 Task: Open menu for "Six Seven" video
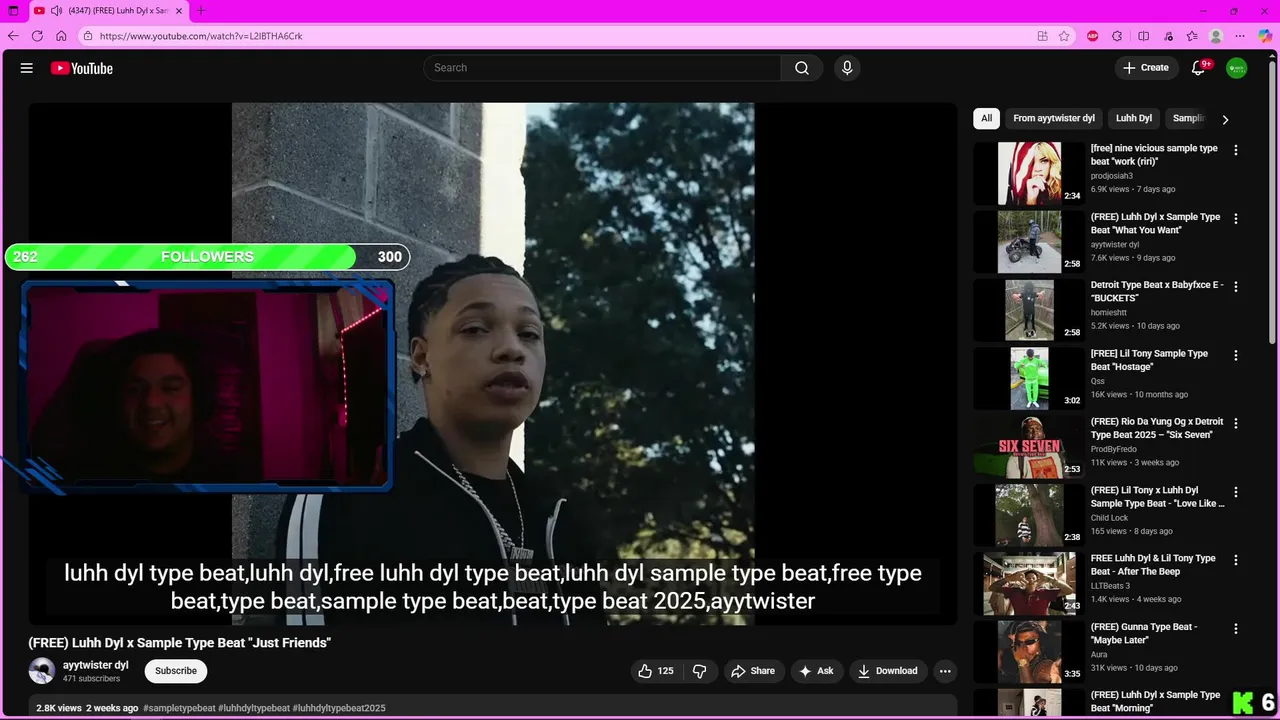coord(1236,423)
